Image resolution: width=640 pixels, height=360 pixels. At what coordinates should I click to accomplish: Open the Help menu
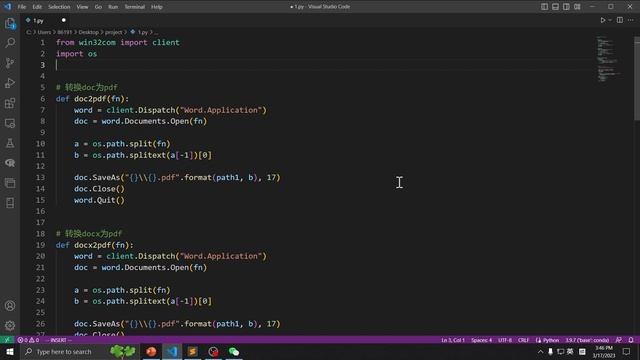tap(156, 7)
